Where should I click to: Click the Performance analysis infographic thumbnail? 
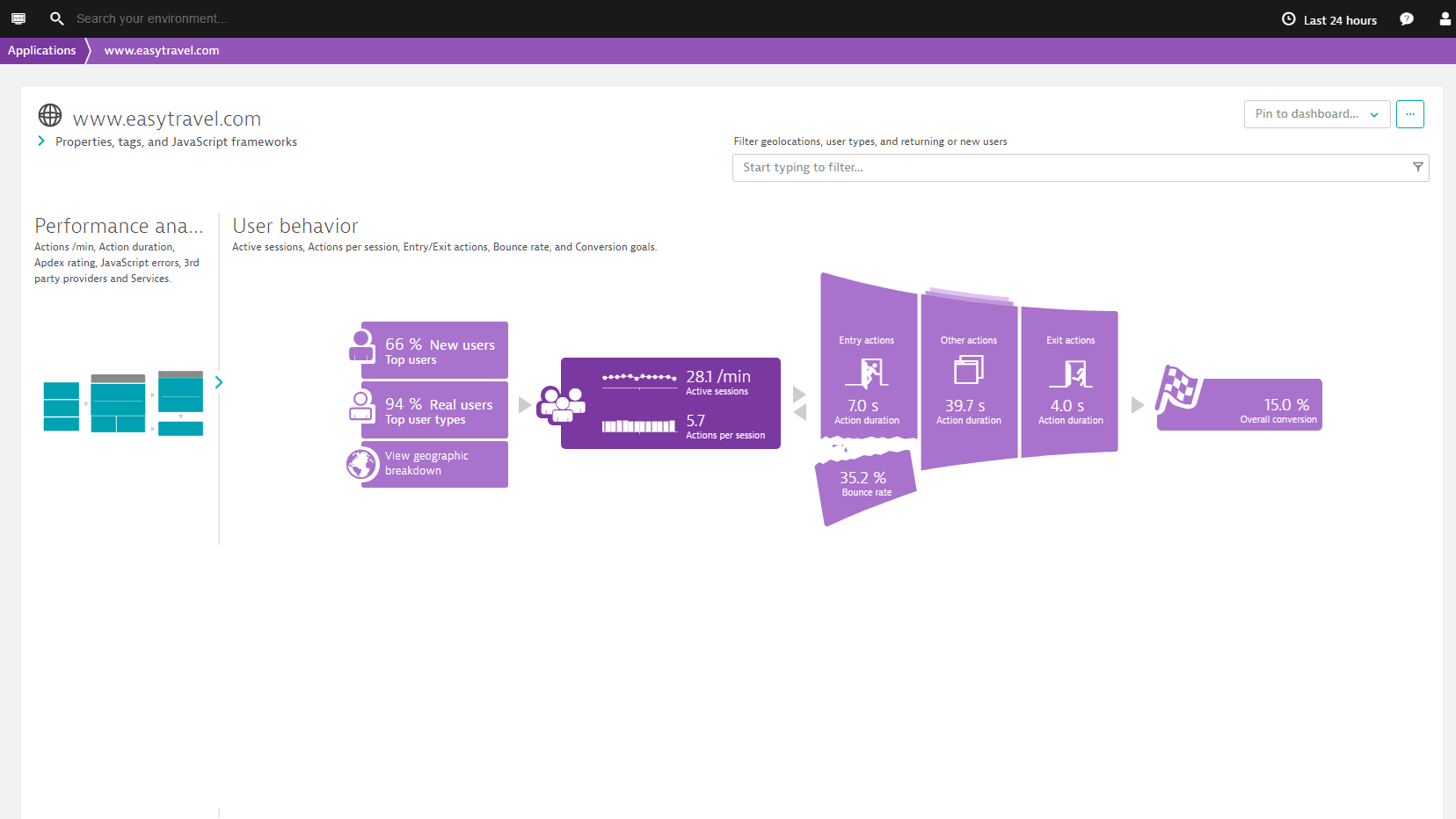123,402
